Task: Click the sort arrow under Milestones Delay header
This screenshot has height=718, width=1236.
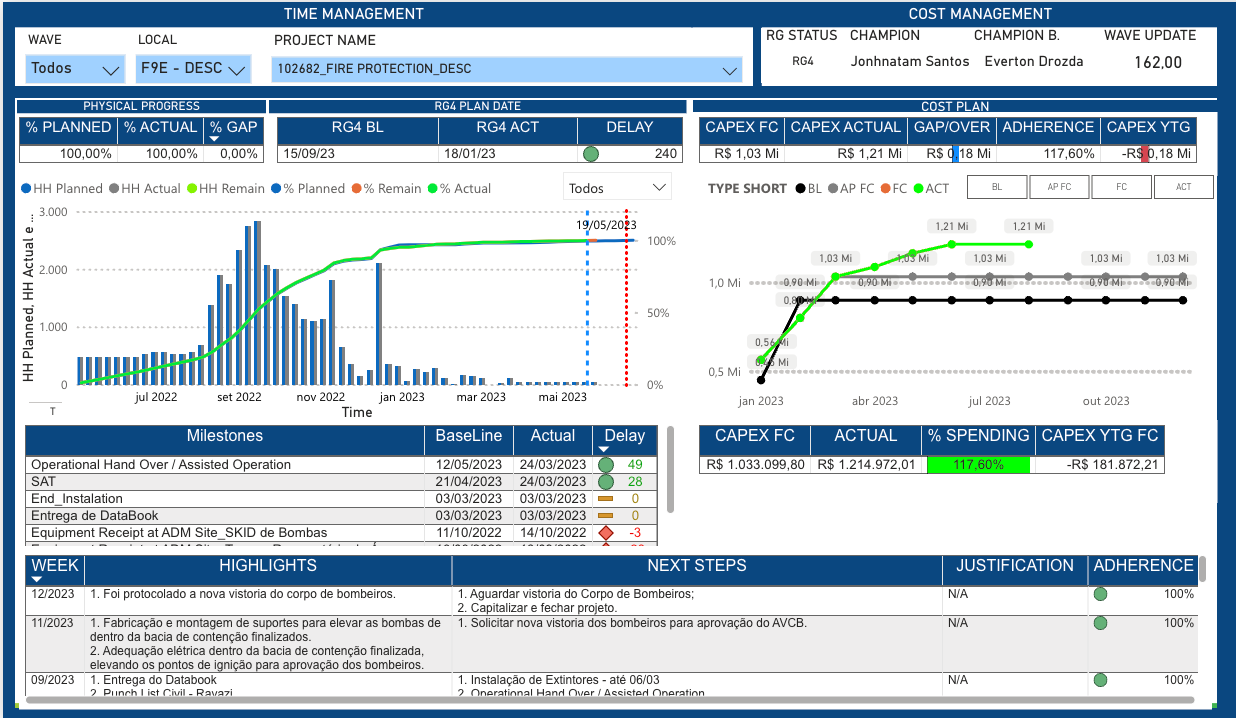Action: tap(604, 450)
